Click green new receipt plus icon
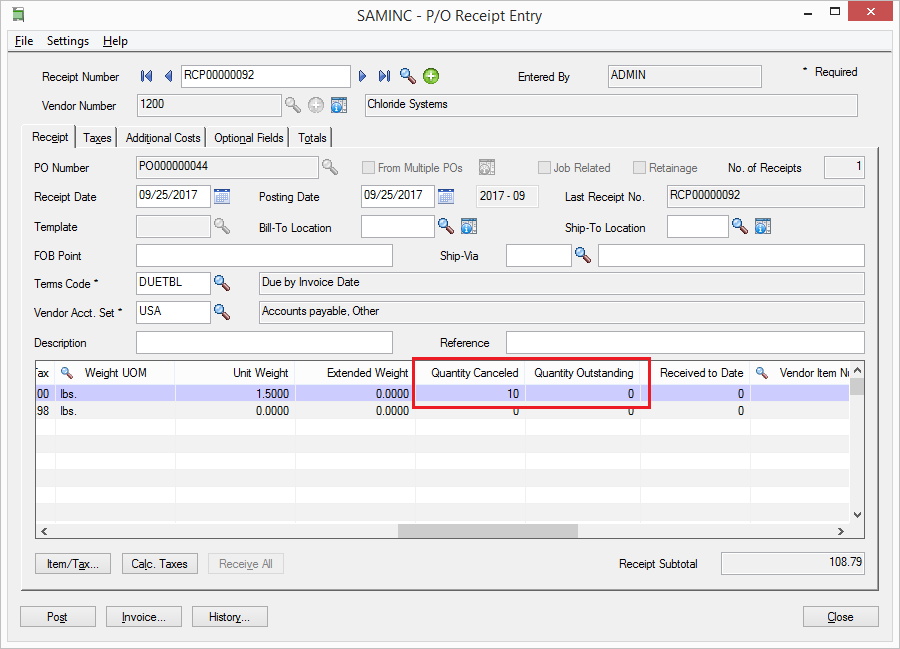The width and height of the screenshot is (900, 649). [431, 76]
